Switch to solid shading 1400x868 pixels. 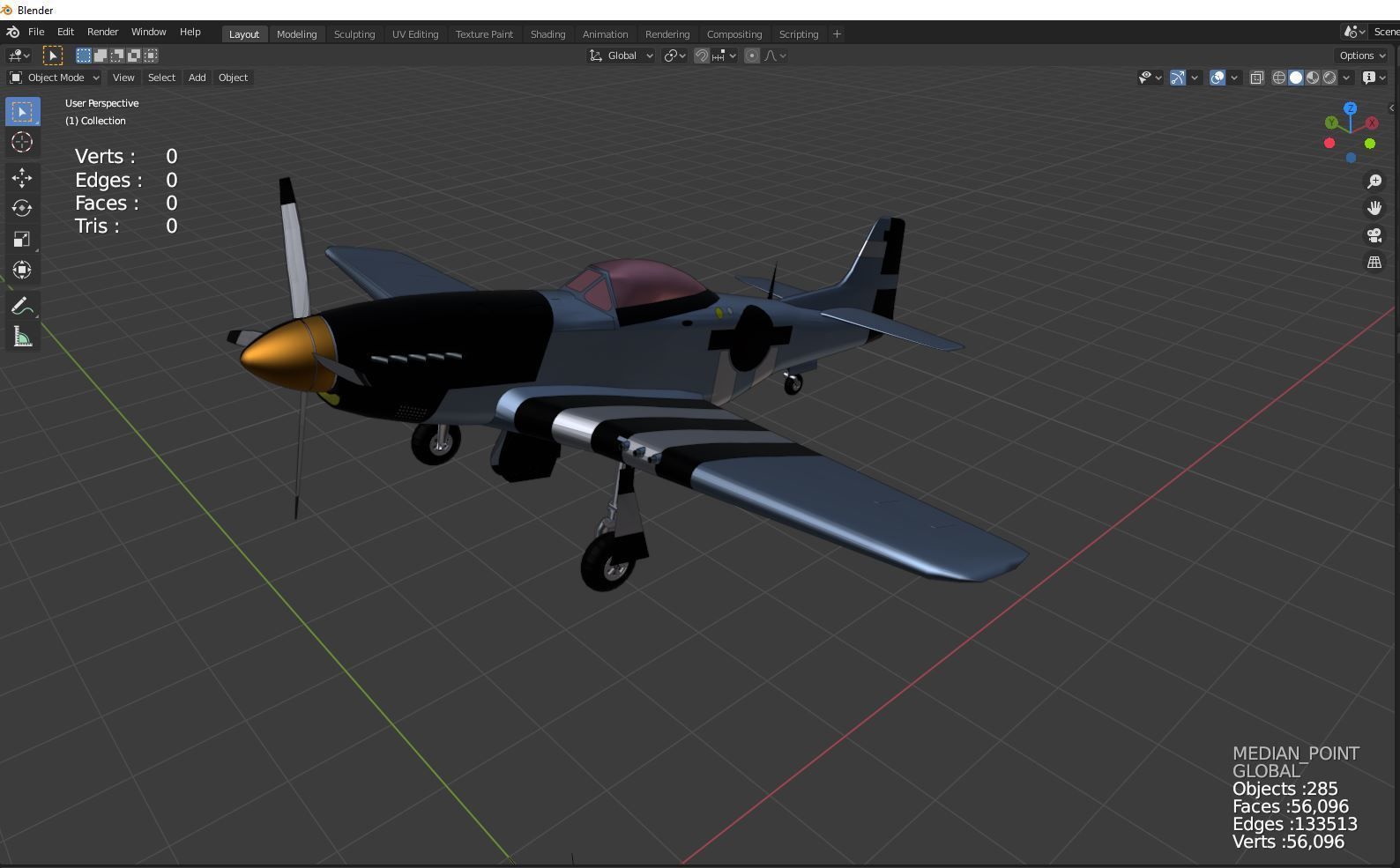pyautogui.click(x=1296, y=78)
